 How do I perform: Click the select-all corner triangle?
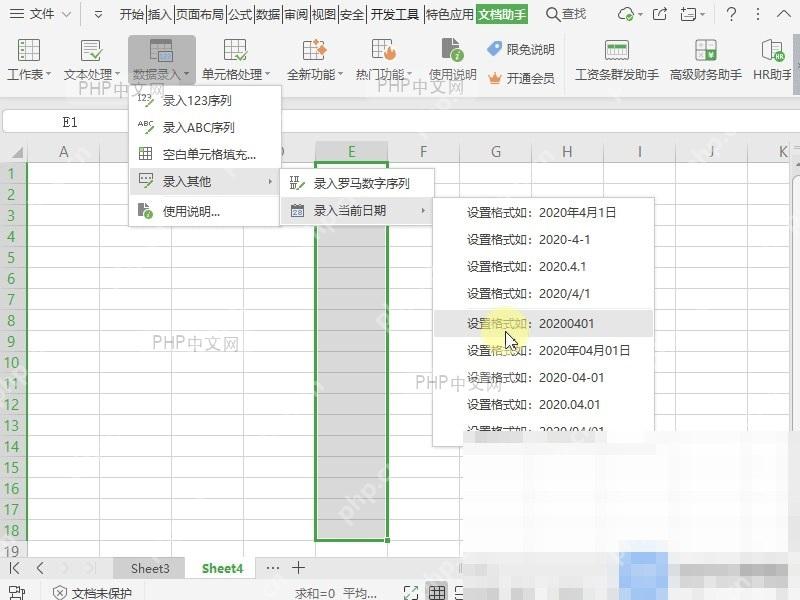(x=17, y=152)
